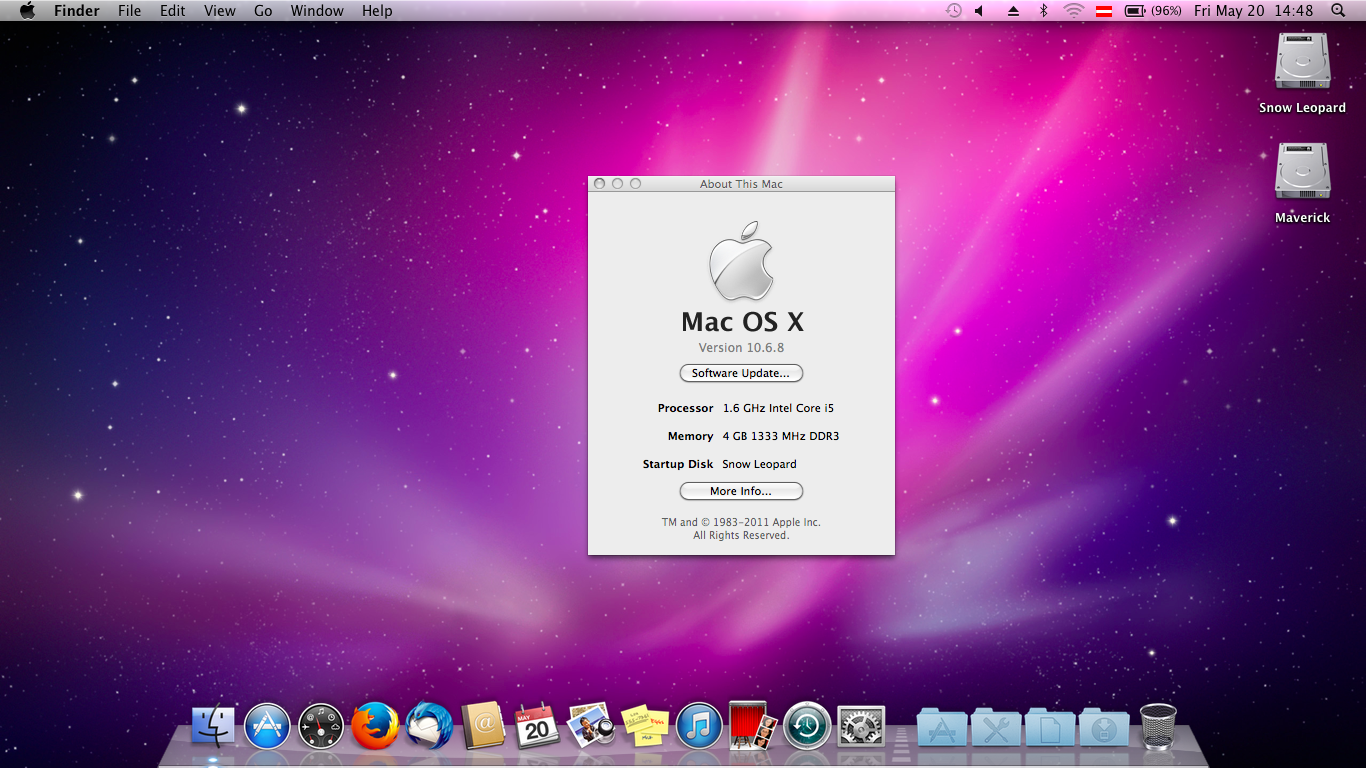Open the Help menu
This screenshot has height=768, width=1366.
[x=377, y=10]
